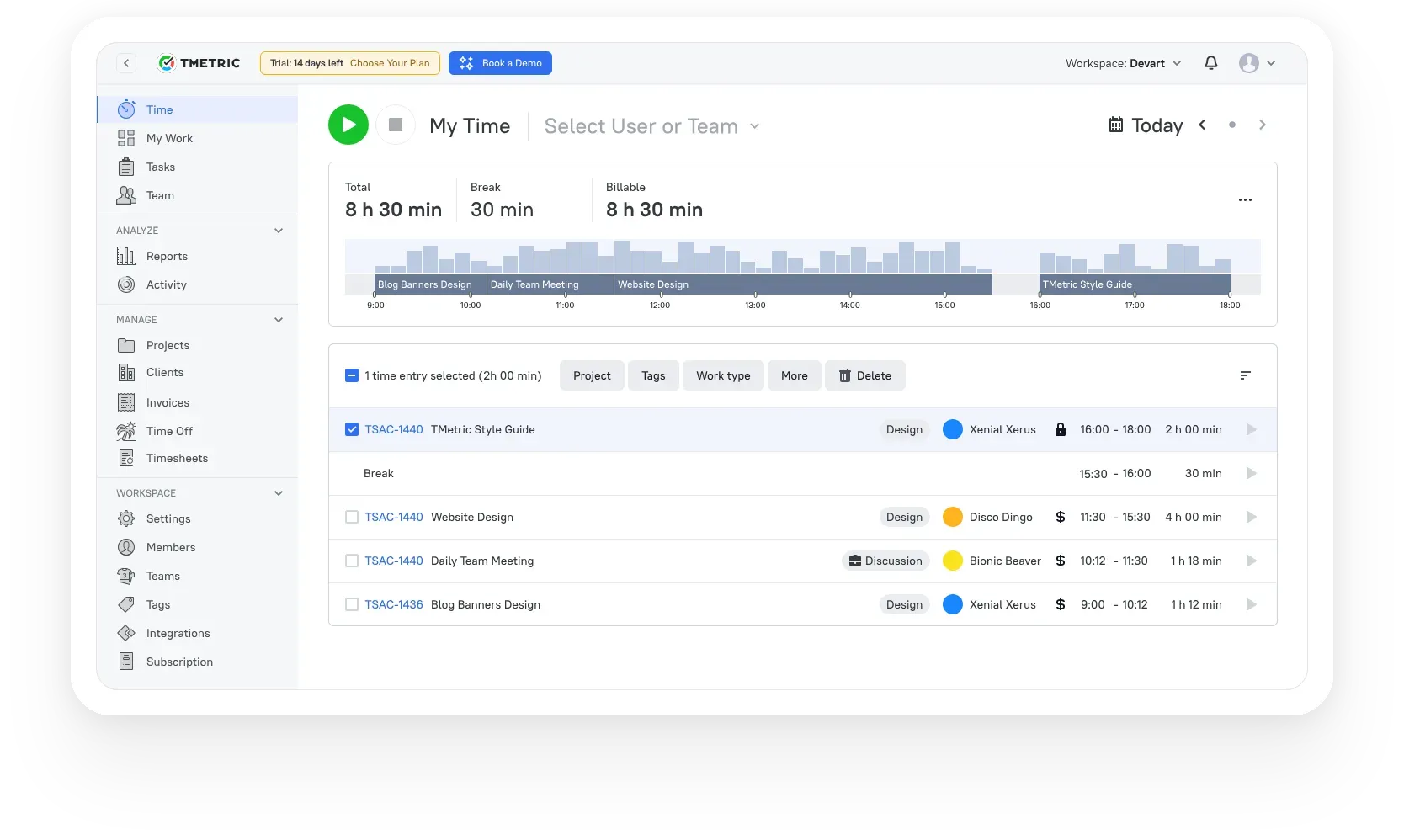Screen dimensions: 1404x840
Task: Select the Daily Team Meeting entry checkbox
Action: pos(351,561)
